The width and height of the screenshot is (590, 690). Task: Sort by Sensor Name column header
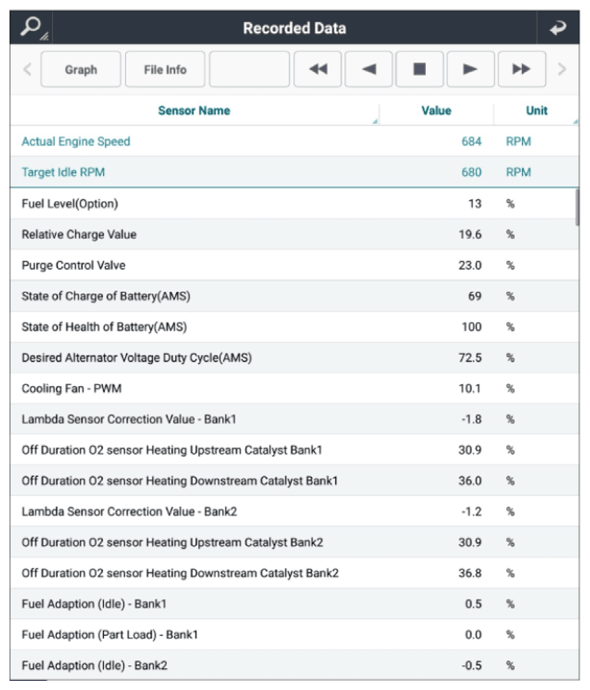point(194,110)
